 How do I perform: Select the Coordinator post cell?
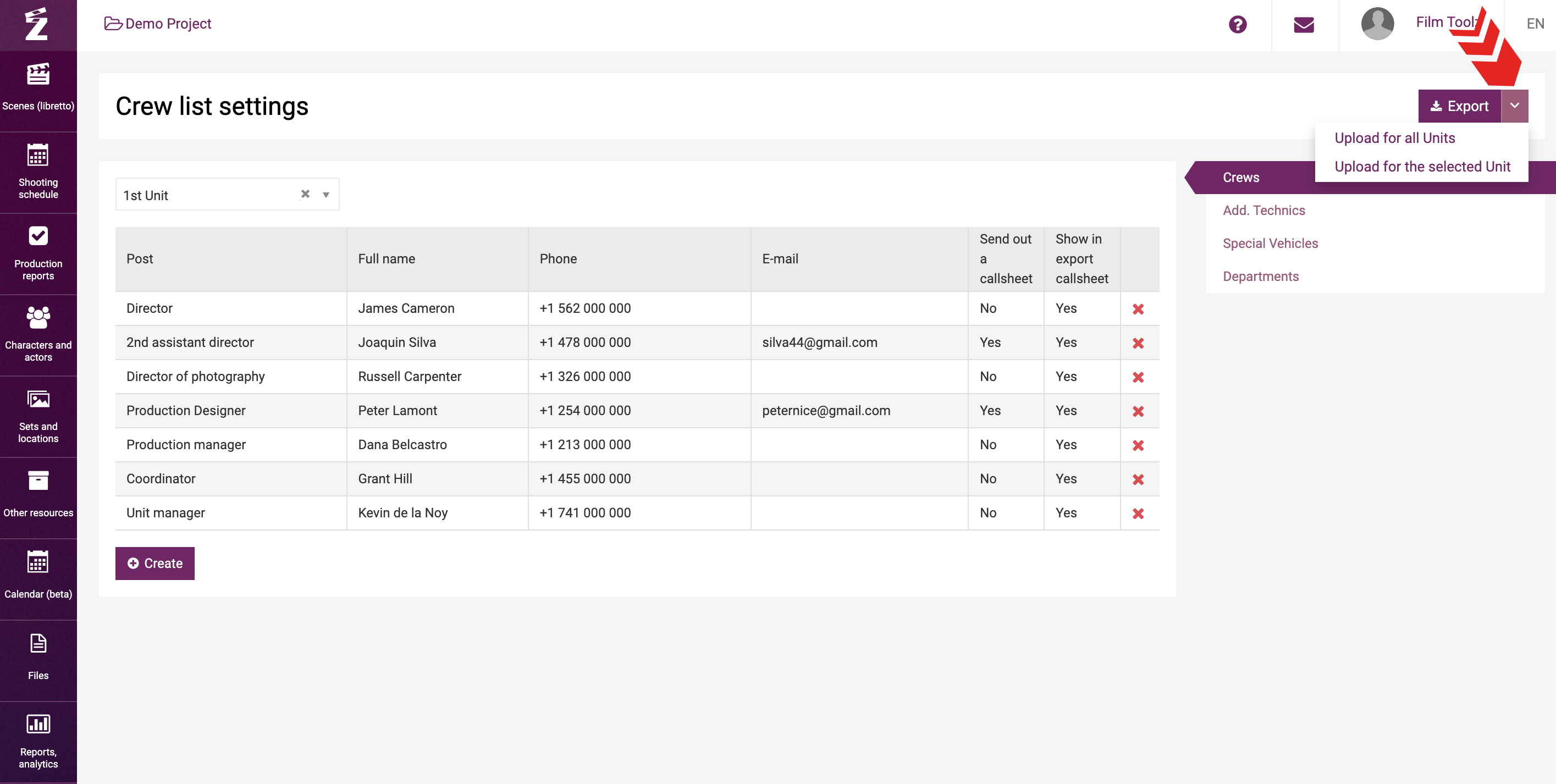pyautogui.click(x=231, y=479)
